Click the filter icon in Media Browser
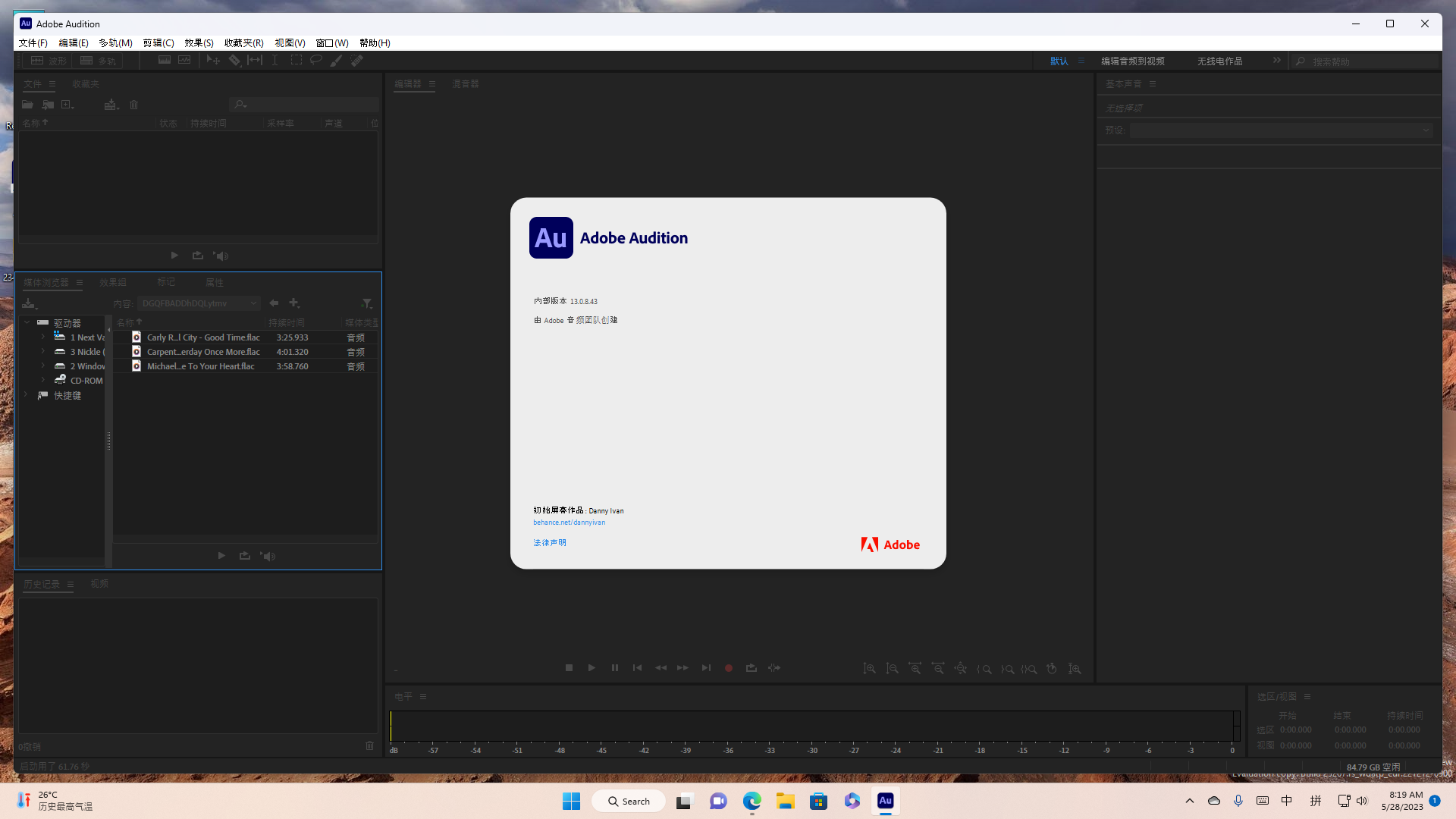 (367, 303)
